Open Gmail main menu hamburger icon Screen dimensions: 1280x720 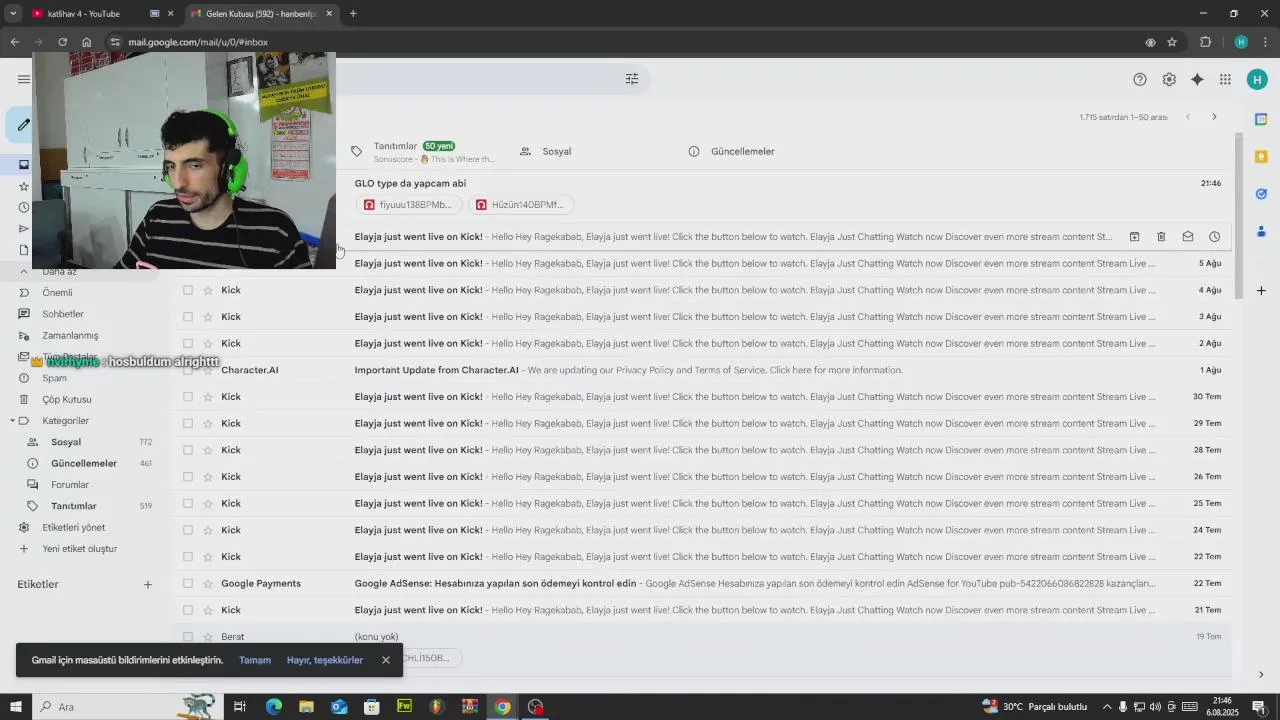(x=24, y=79)
